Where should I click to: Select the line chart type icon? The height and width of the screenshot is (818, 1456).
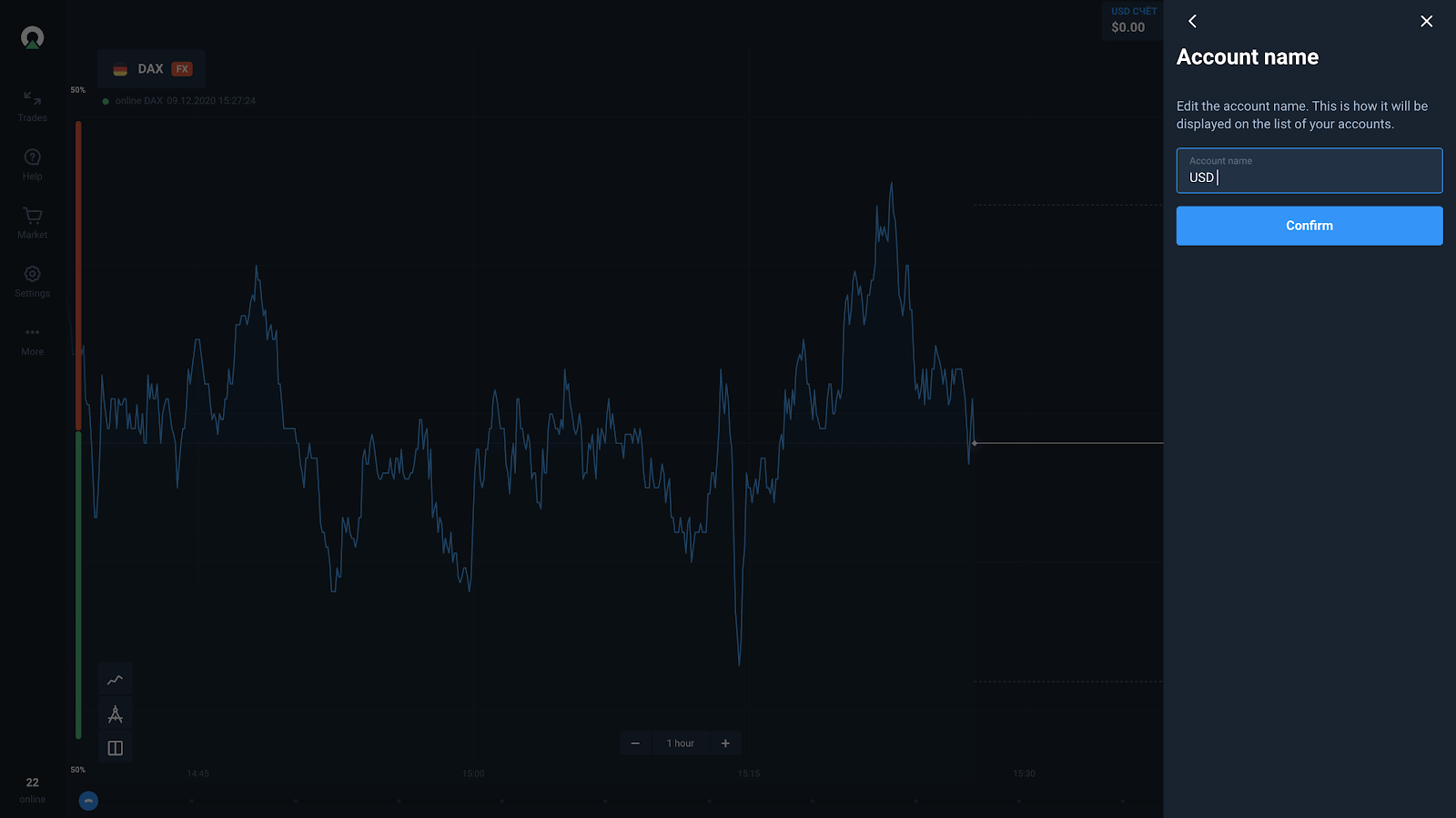click(116, 680)
